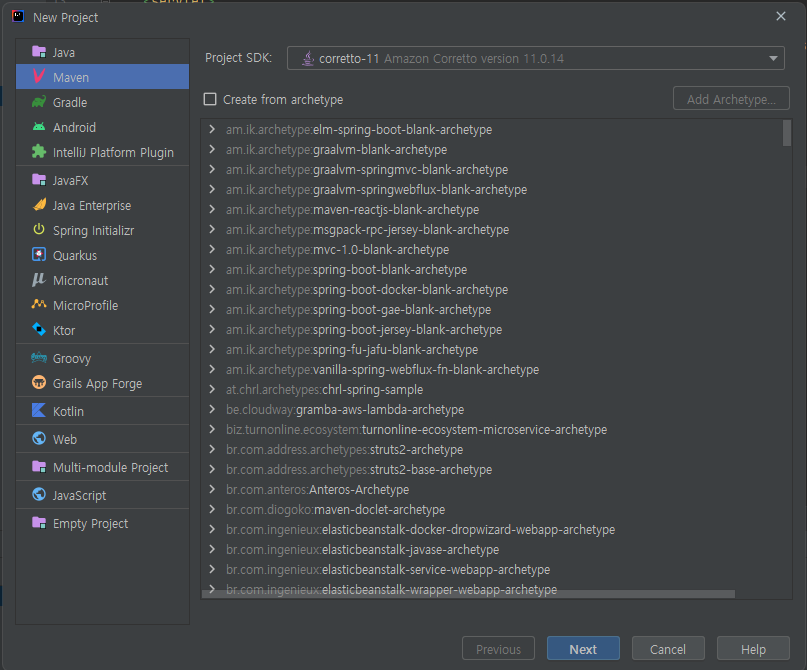Viewport: 807px width, 670px height.
Task: Click Add Archetype button
Action: click(x=731, y=98)
